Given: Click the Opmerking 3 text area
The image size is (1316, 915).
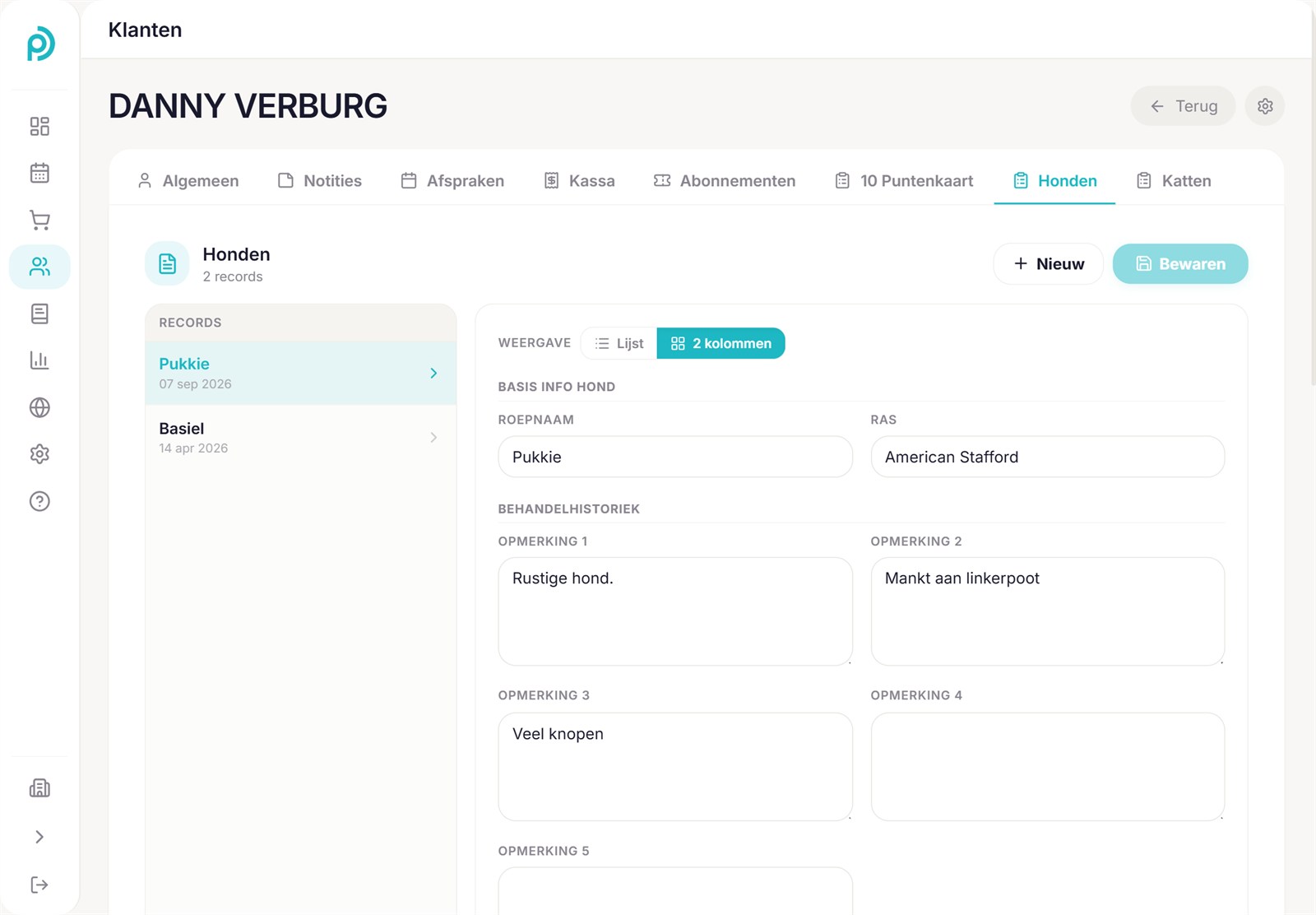Looking at the screenshot, I should coord(675,767).
